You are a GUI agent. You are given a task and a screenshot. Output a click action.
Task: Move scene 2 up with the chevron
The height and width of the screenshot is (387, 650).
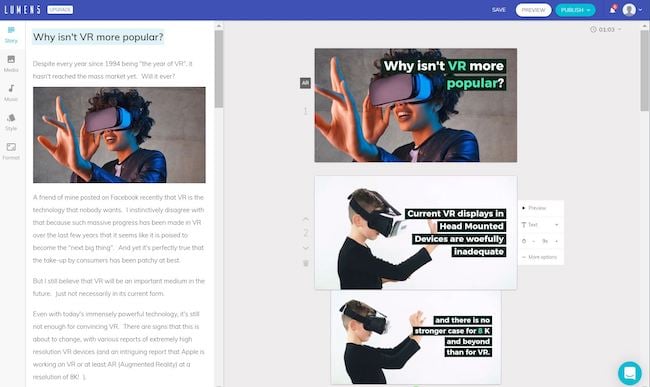306,219
